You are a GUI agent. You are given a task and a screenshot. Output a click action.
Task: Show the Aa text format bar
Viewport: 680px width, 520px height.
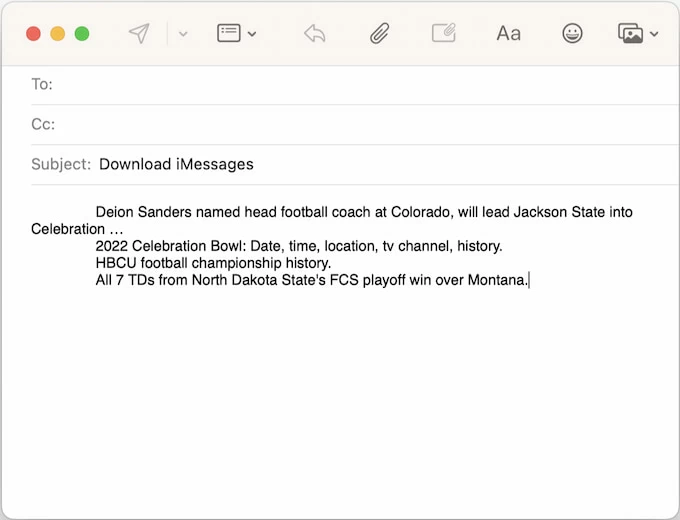(508, 33)
